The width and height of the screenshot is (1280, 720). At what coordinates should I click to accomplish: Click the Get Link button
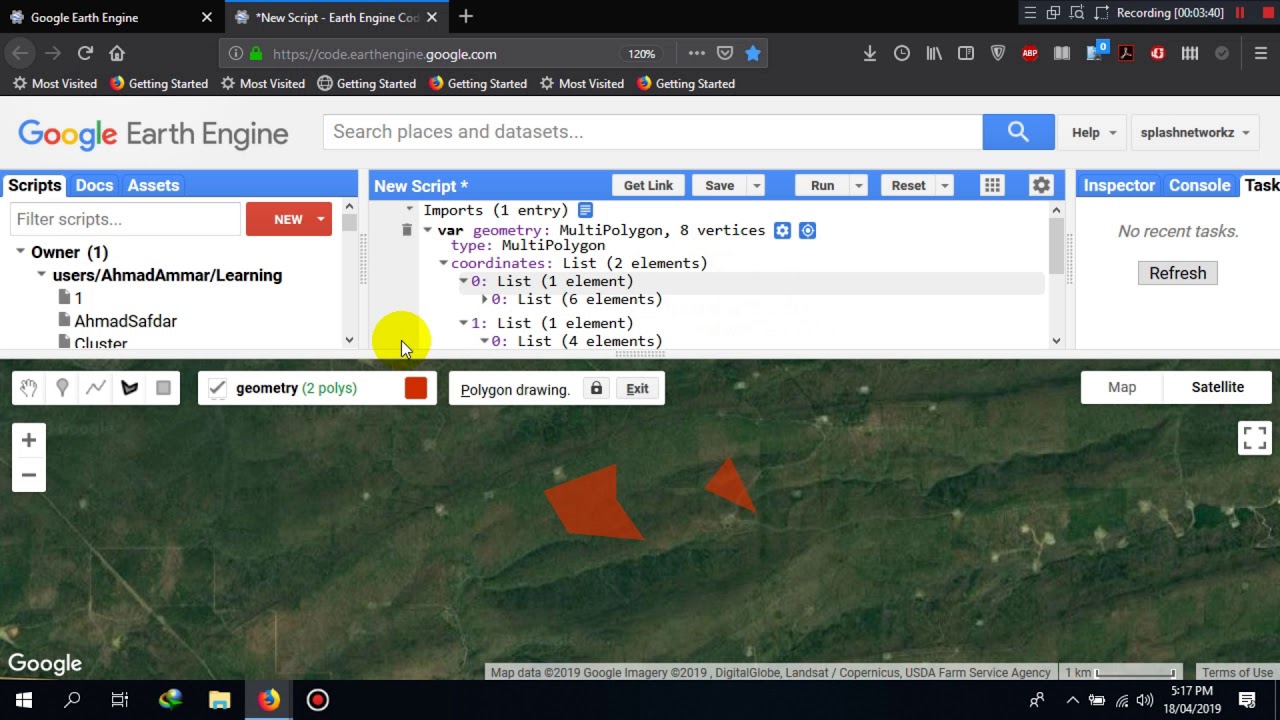(648, 185)
